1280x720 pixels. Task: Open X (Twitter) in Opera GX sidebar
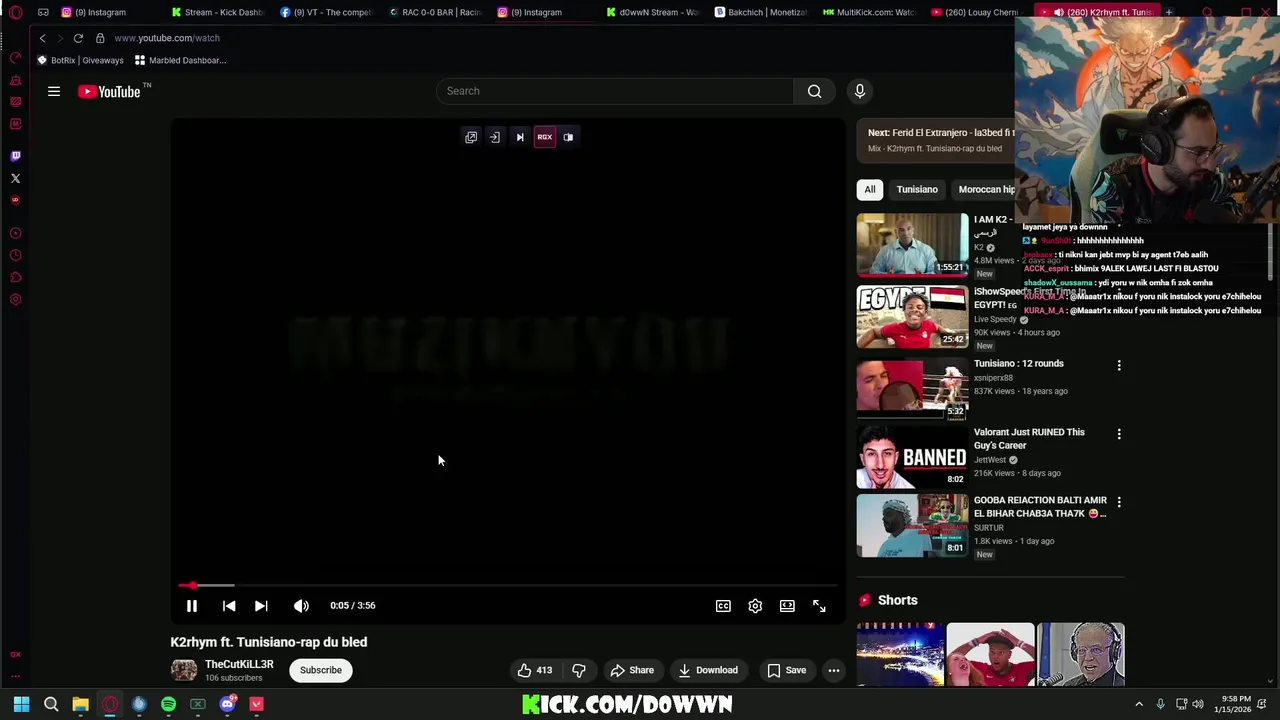[15, 178]
